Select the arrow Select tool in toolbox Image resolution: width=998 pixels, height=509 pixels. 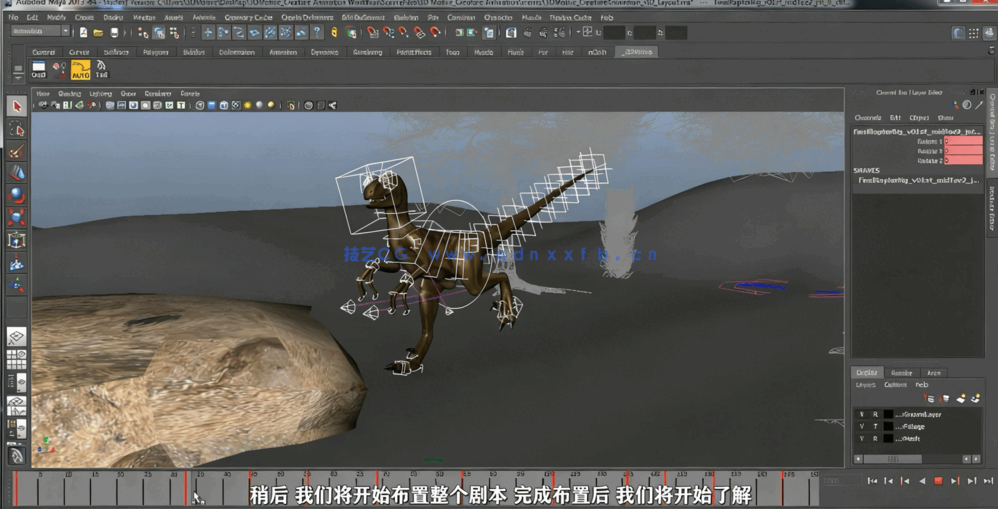click(x=16, y=106)
